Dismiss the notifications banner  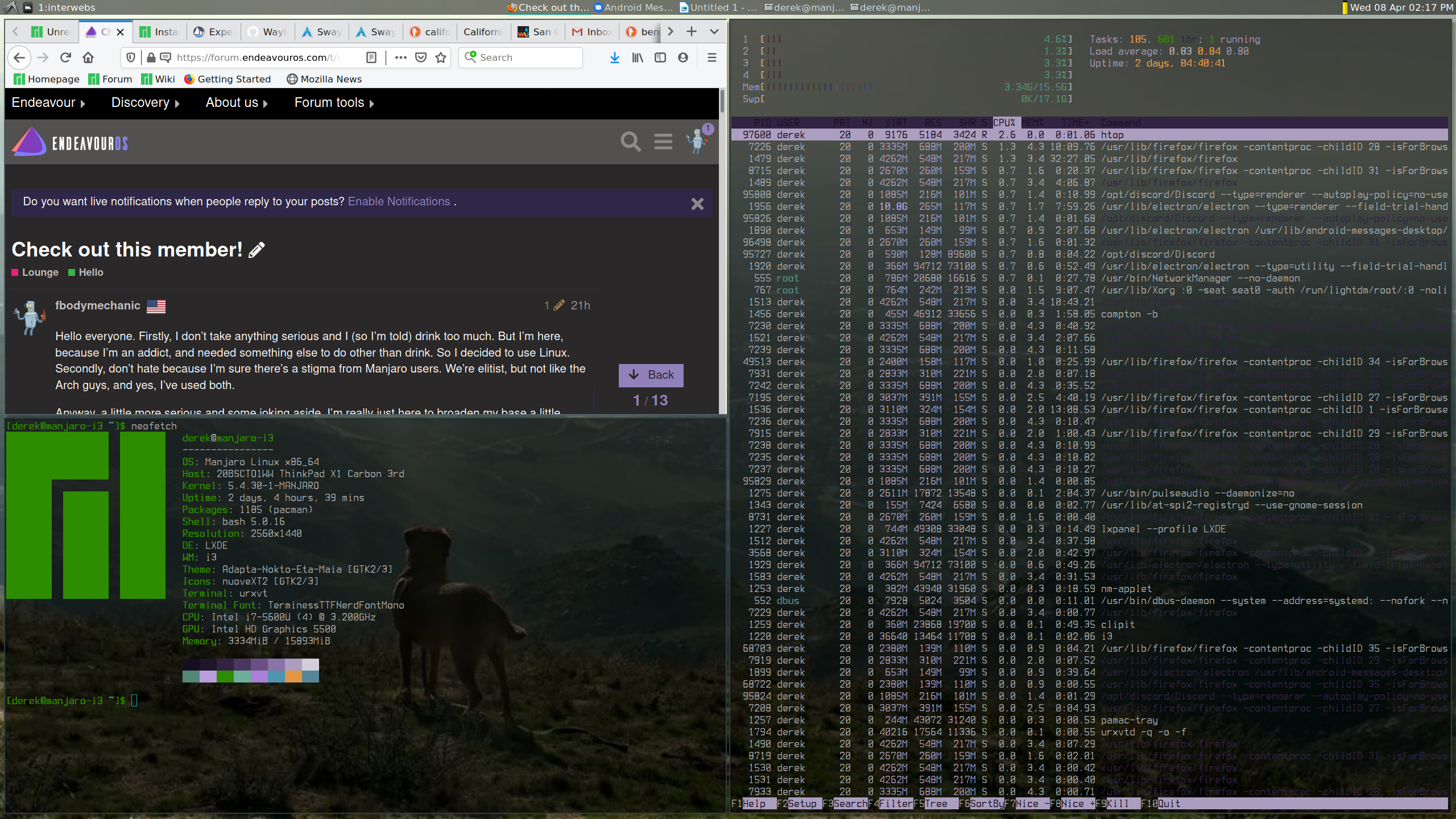point(697,204)
